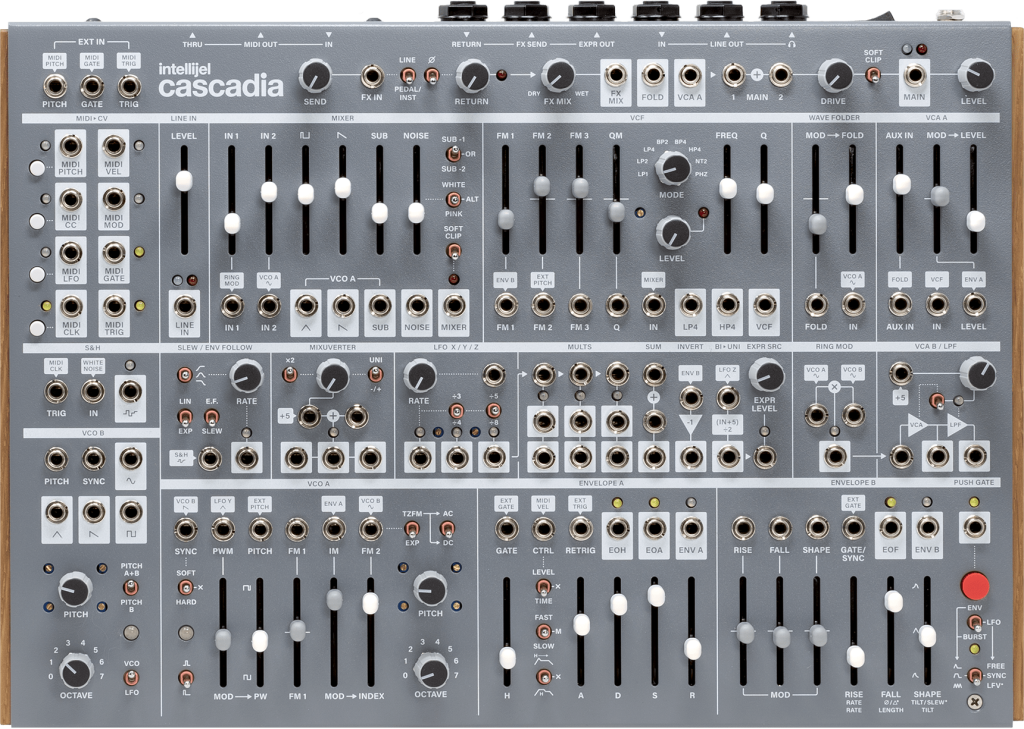Click the EXPR LEVEL knob
Viewport: 1024px width, 729px height.
pos(765,375)
